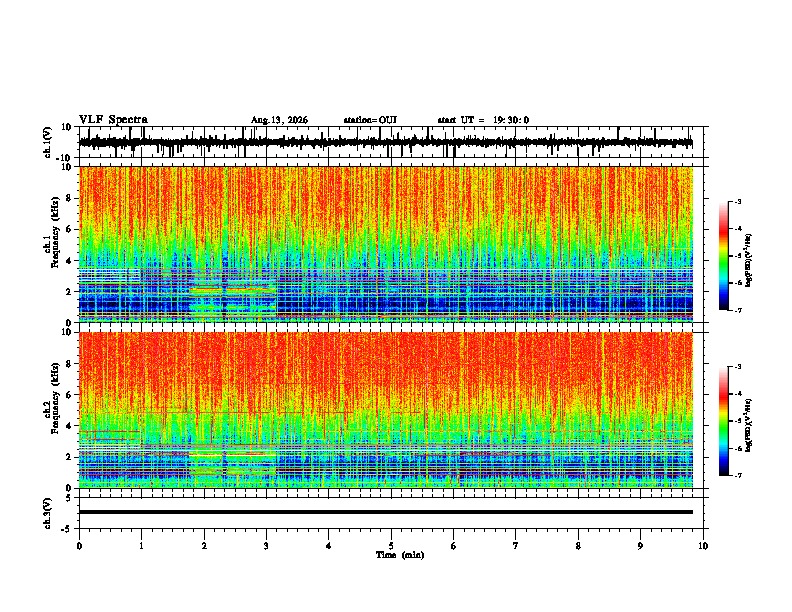Click the "8" kHz tick on ch.2 frequency axis
Viewport: 792px width, 612px height.
click(x=69, y=364)
